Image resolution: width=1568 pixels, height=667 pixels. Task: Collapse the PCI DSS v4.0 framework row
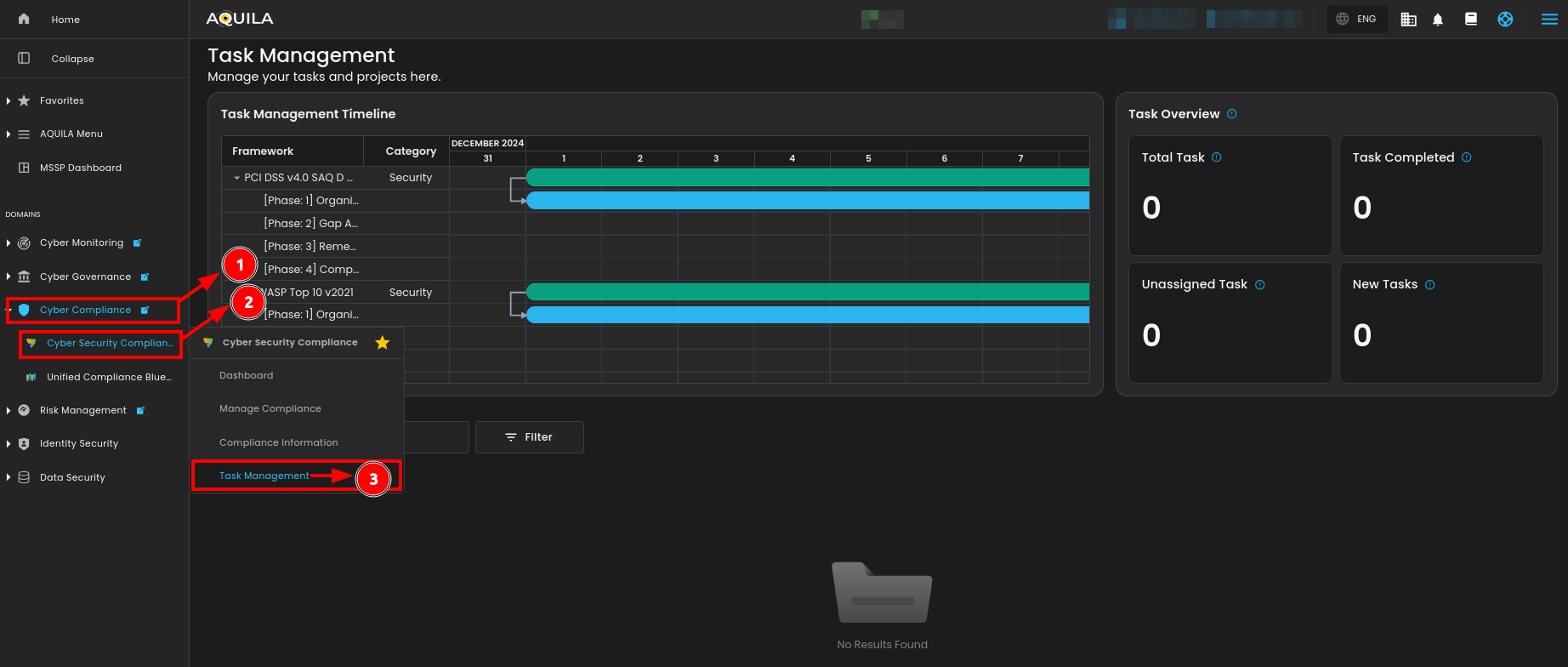(236, 178)
